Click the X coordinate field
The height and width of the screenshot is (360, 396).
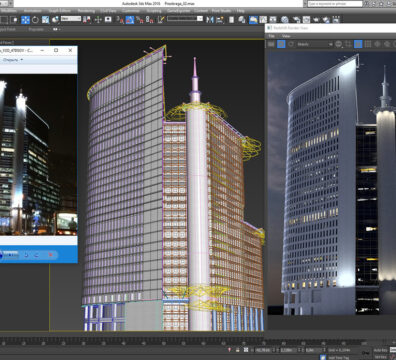[x=263, y=350]
